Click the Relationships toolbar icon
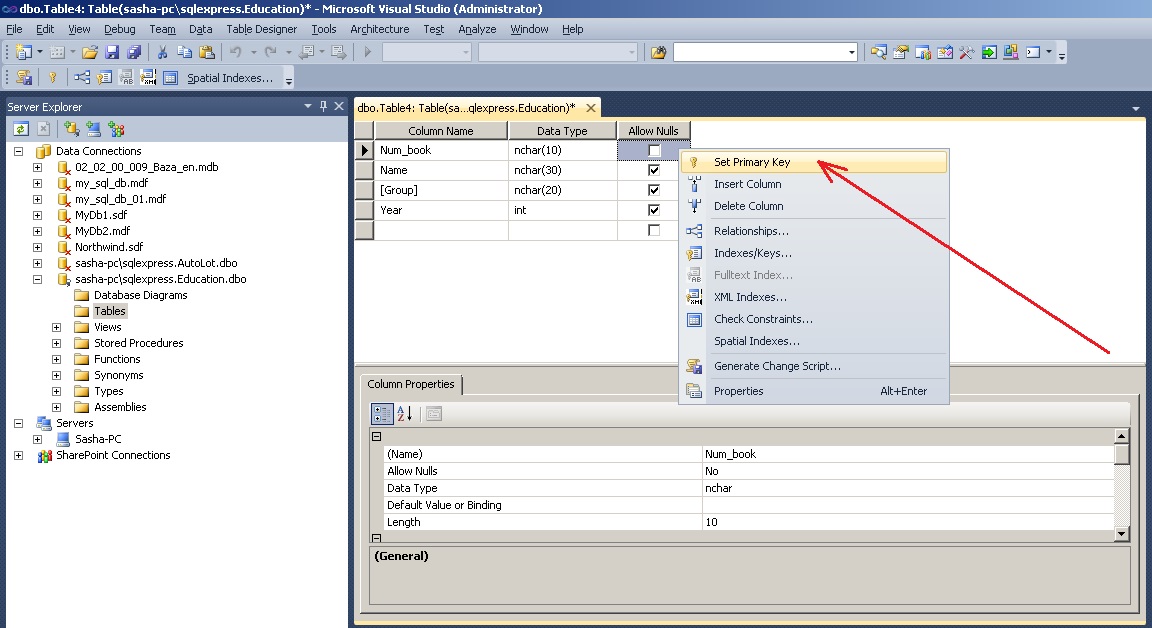1152x628 pixels. click(82, 77)
